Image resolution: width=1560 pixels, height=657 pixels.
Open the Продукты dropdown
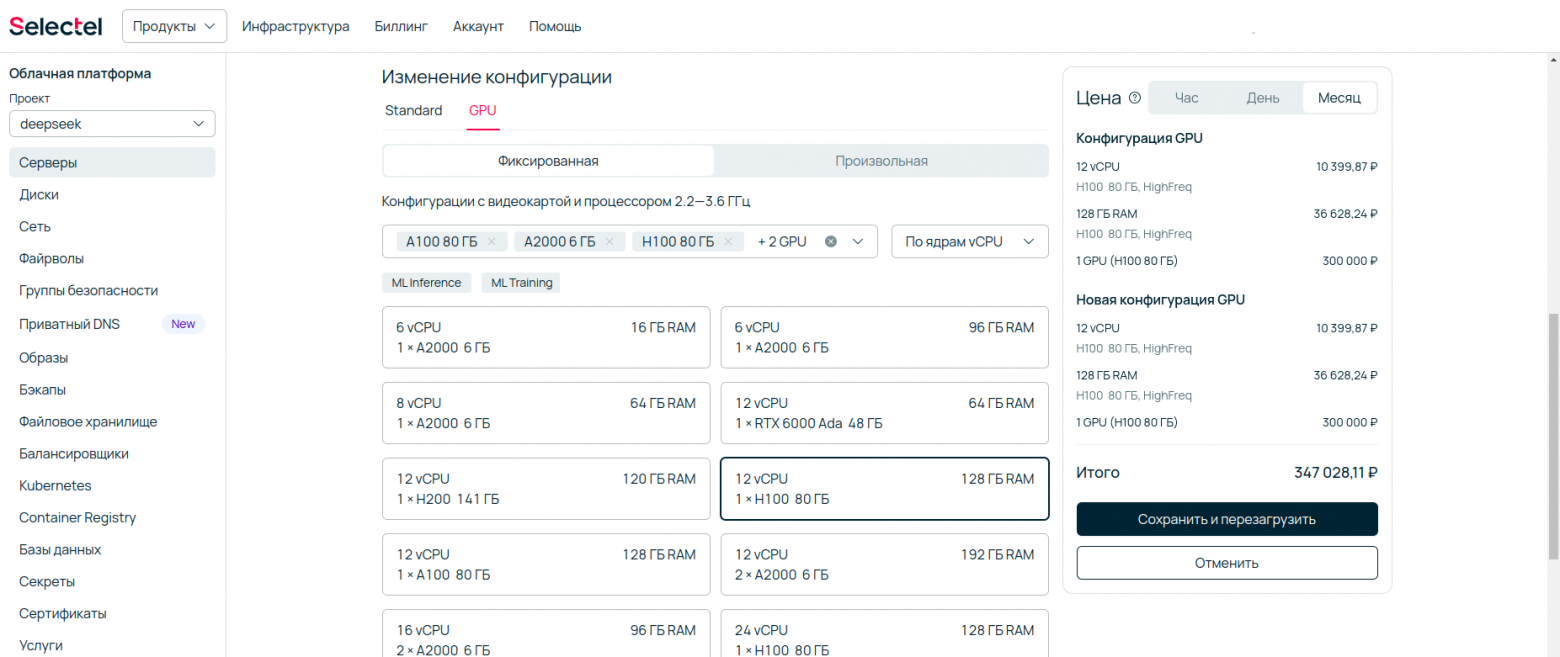coord(174,26)
